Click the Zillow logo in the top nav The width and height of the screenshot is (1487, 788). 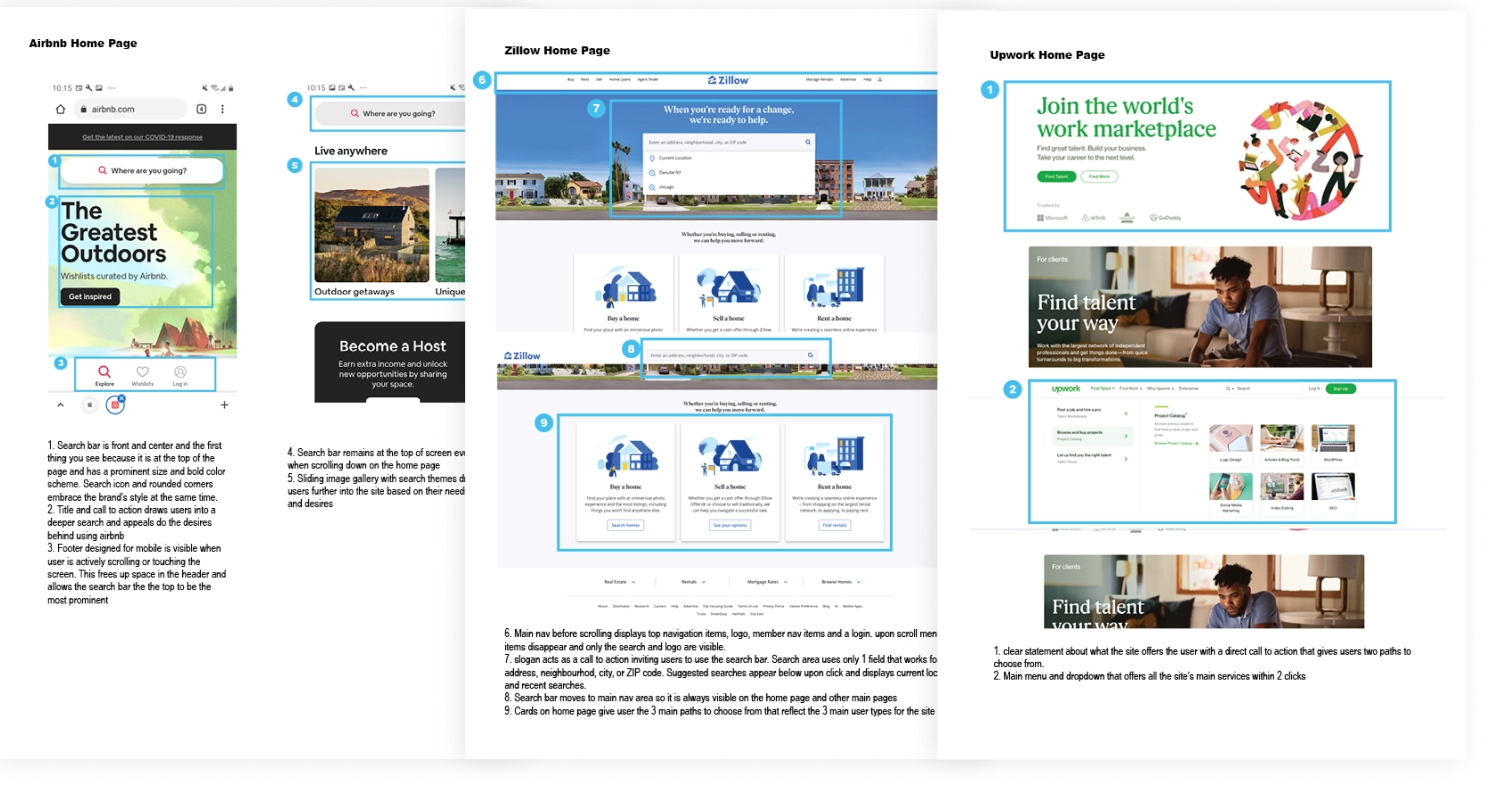click(x=729, y=80)
